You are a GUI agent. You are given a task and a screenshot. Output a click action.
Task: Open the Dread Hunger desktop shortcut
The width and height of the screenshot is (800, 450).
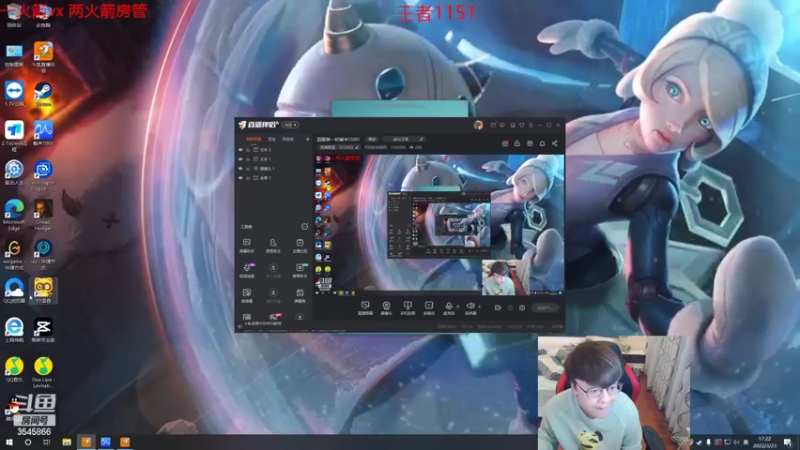pos(43,215)
